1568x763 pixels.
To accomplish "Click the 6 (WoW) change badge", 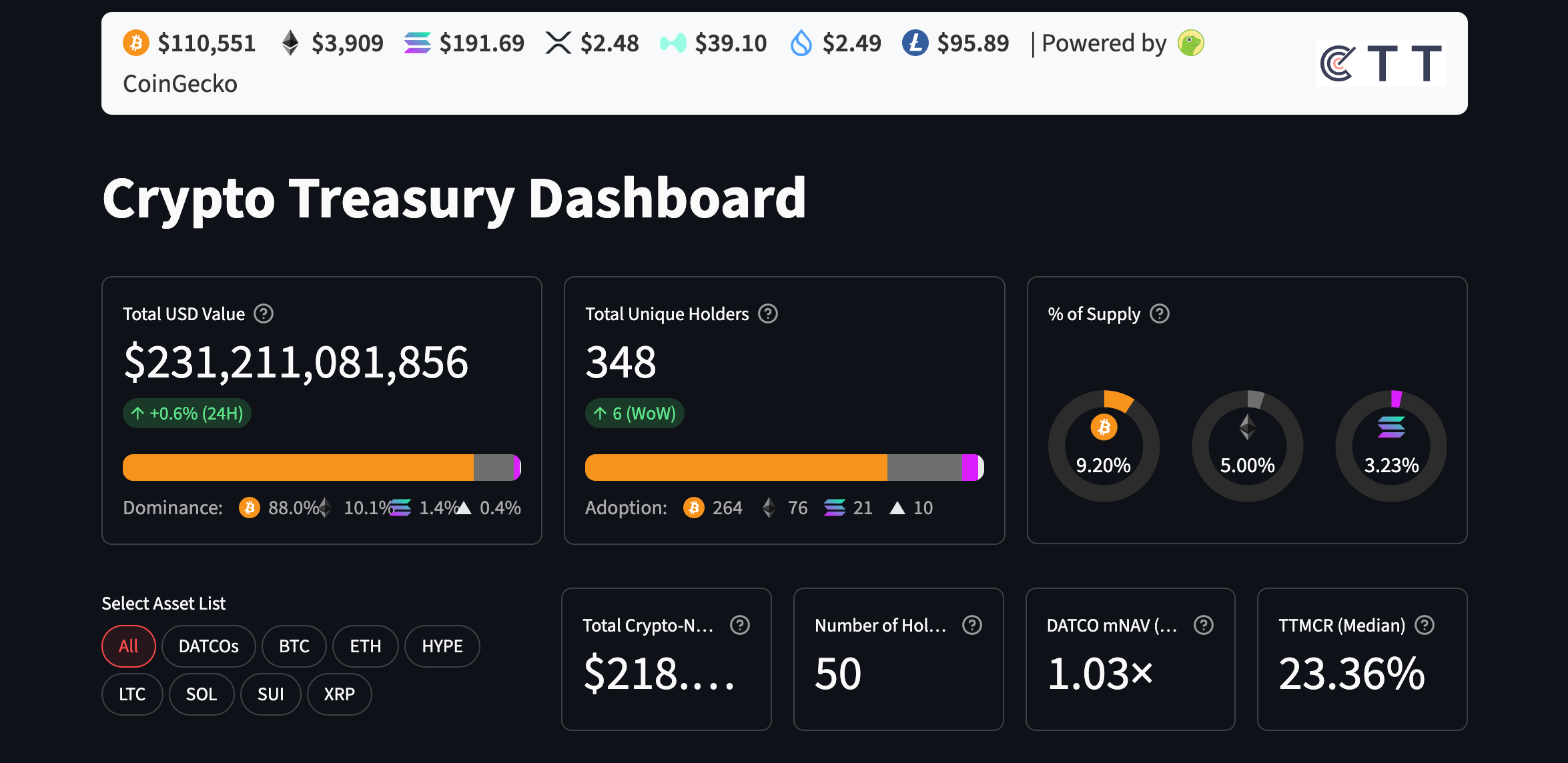I will tap(635, 414).
